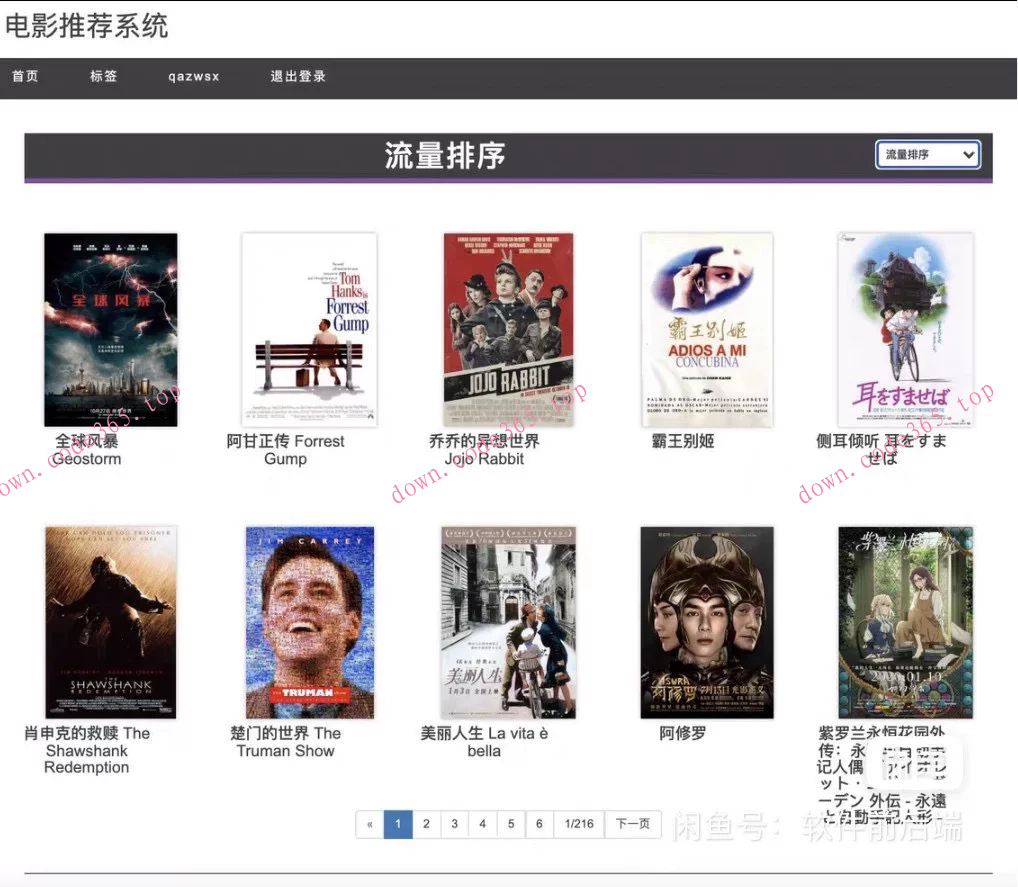This screenshot has width=1018, height=887.
Task: Click 退出登录 to log out
Action: 298,76
